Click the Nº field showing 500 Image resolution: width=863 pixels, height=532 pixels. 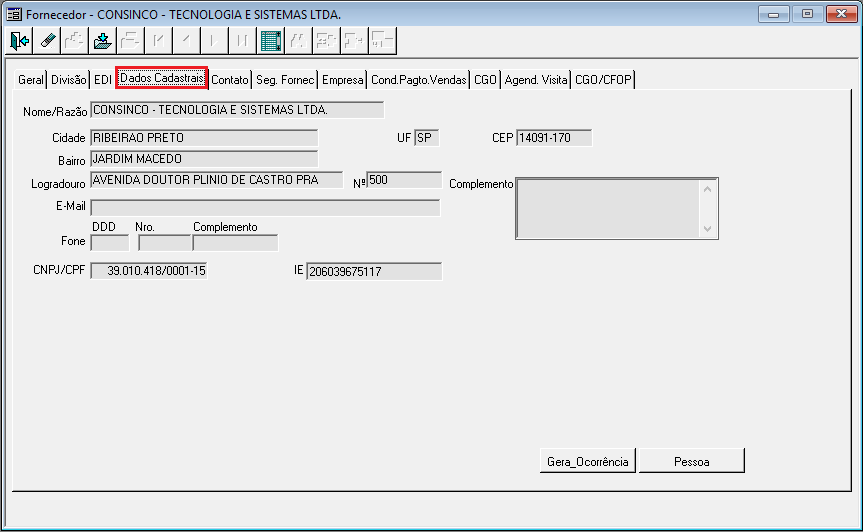(x=405, y=180)
